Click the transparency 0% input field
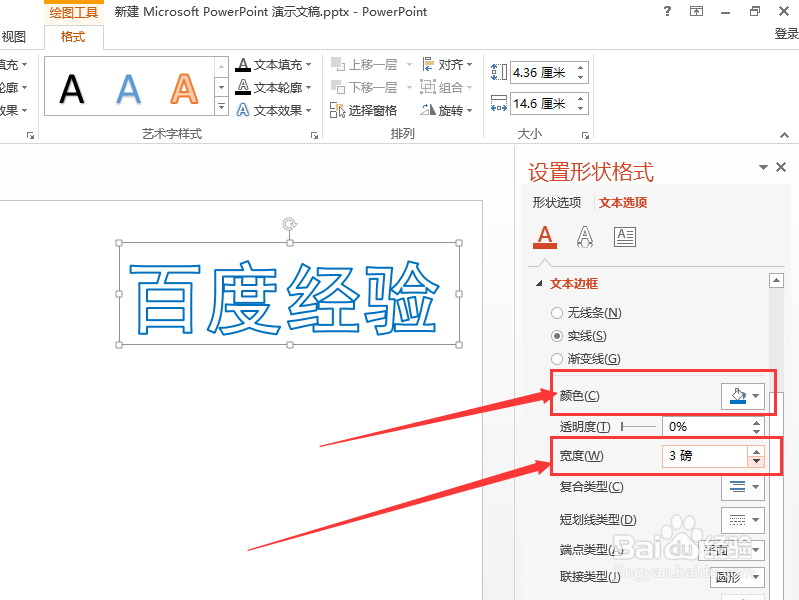799x600 pixels. [x=705, y=427]
